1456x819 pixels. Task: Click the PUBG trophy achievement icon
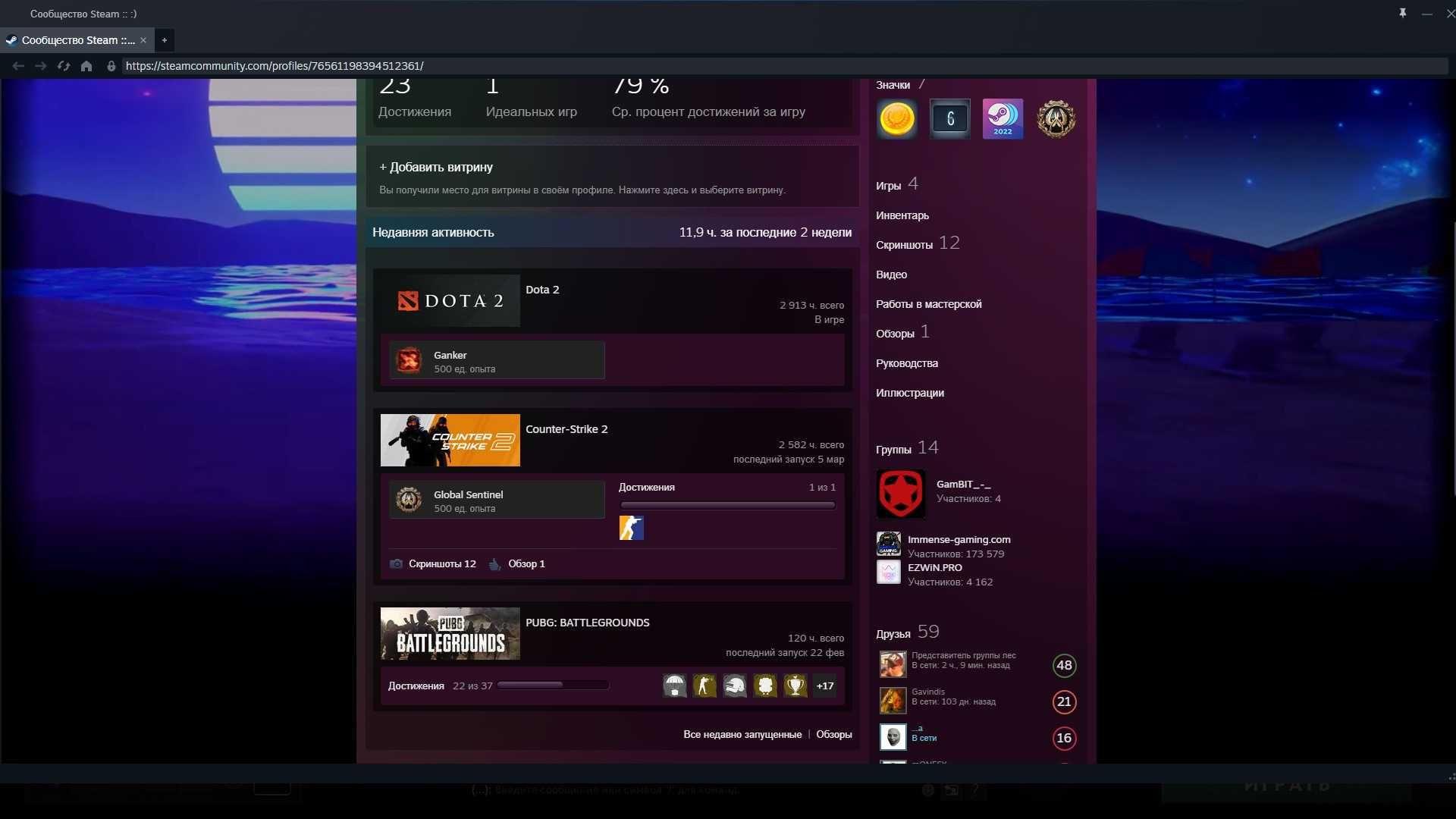pyautogui.click(x=795, y=686)
